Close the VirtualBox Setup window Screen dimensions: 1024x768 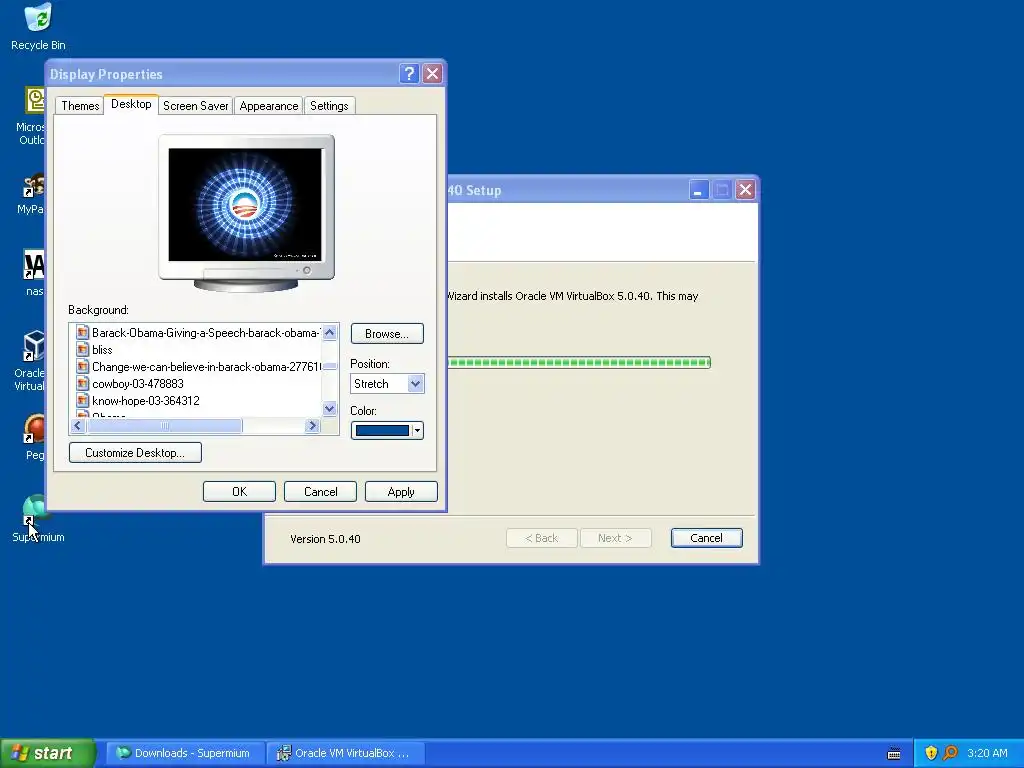745,190
